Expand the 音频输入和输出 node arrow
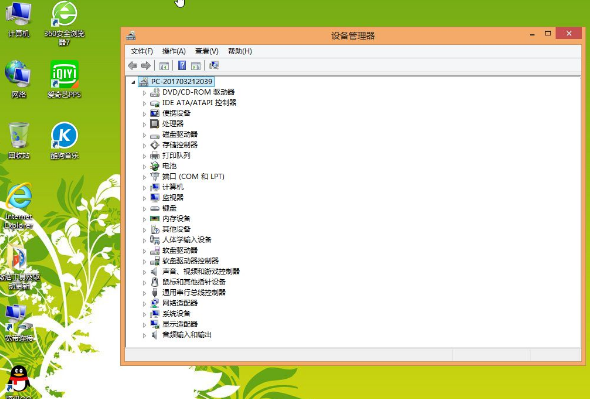Screen dimensions: 590x399 point(144,335)
